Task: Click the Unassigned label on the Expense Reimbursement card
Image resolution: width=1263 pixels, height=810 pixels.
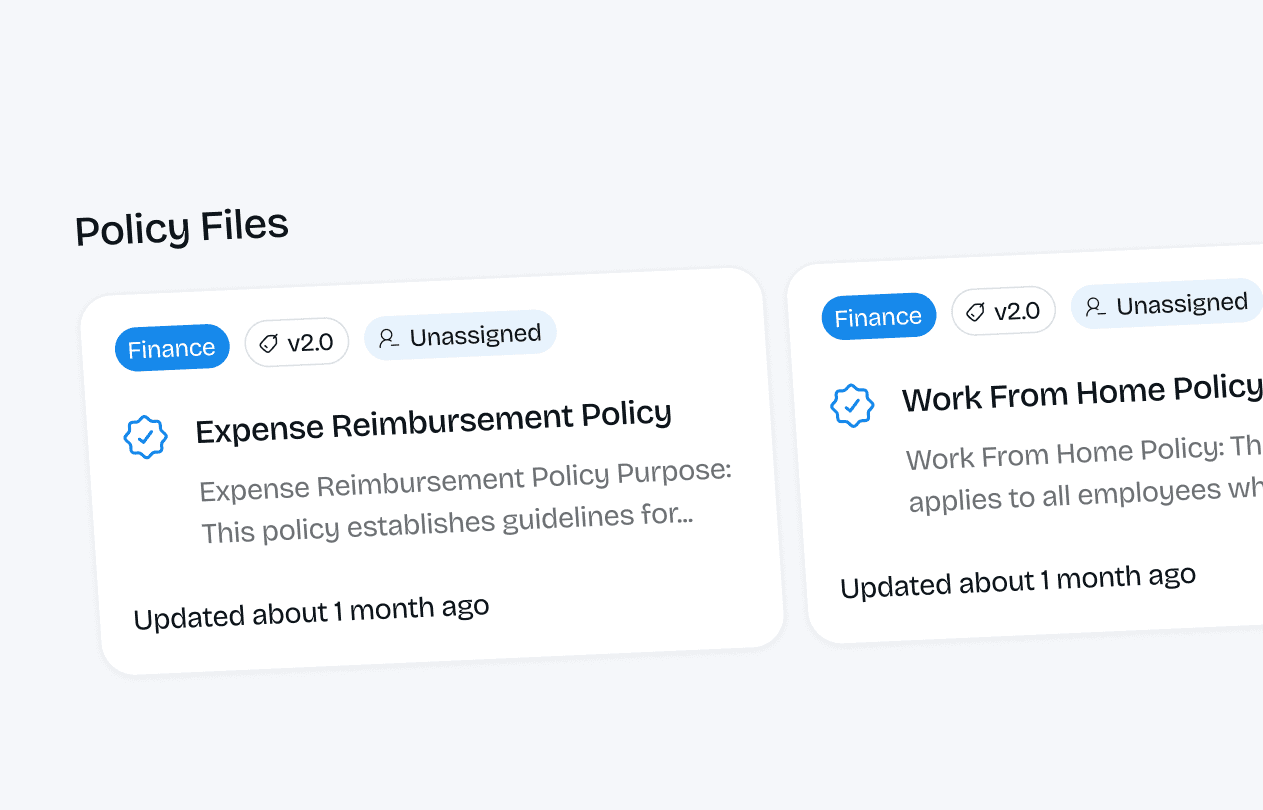Action: click(x=475, y=335)
